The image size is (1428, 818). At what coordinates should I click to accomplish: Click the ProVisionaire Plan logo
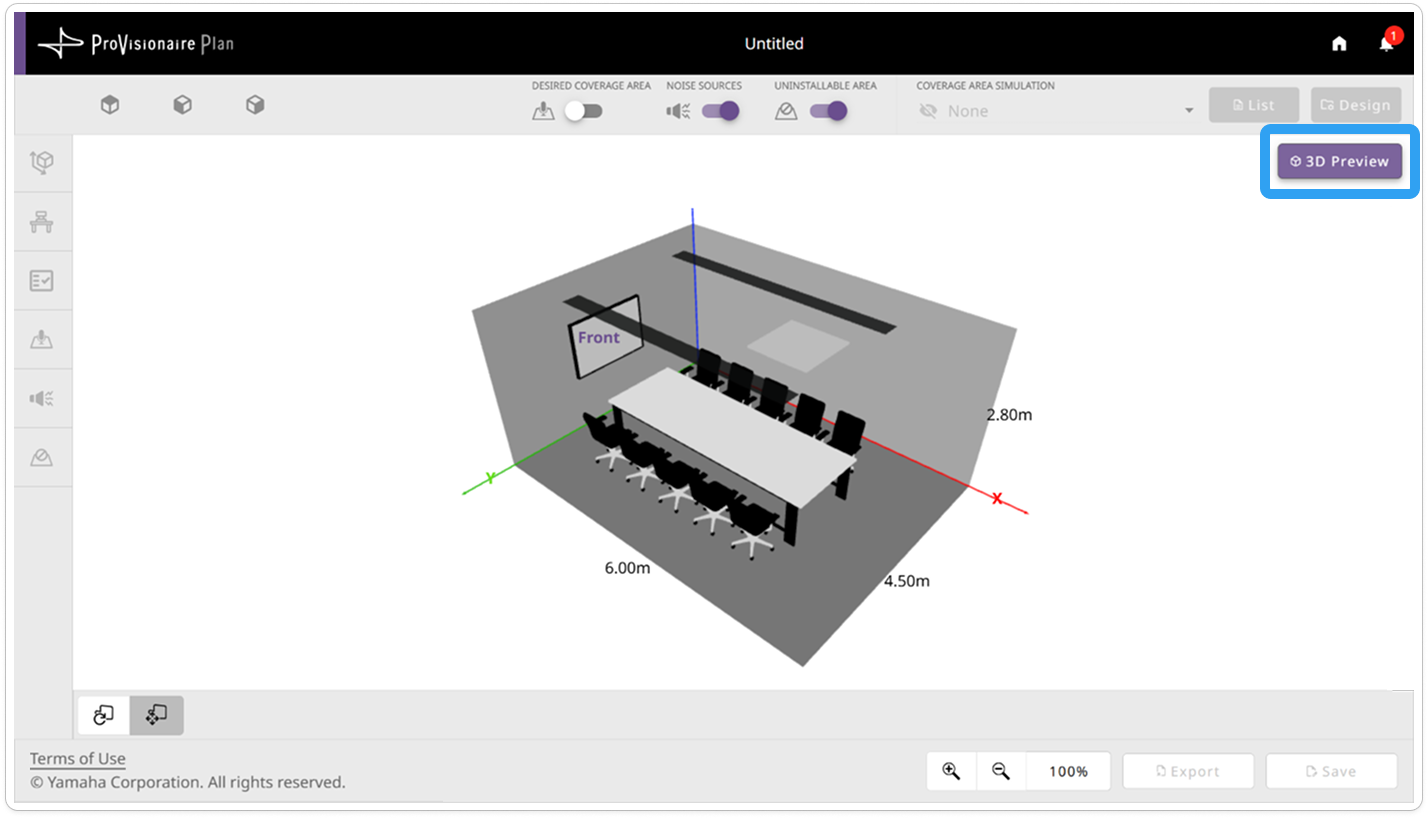click(x=135, y=44)
